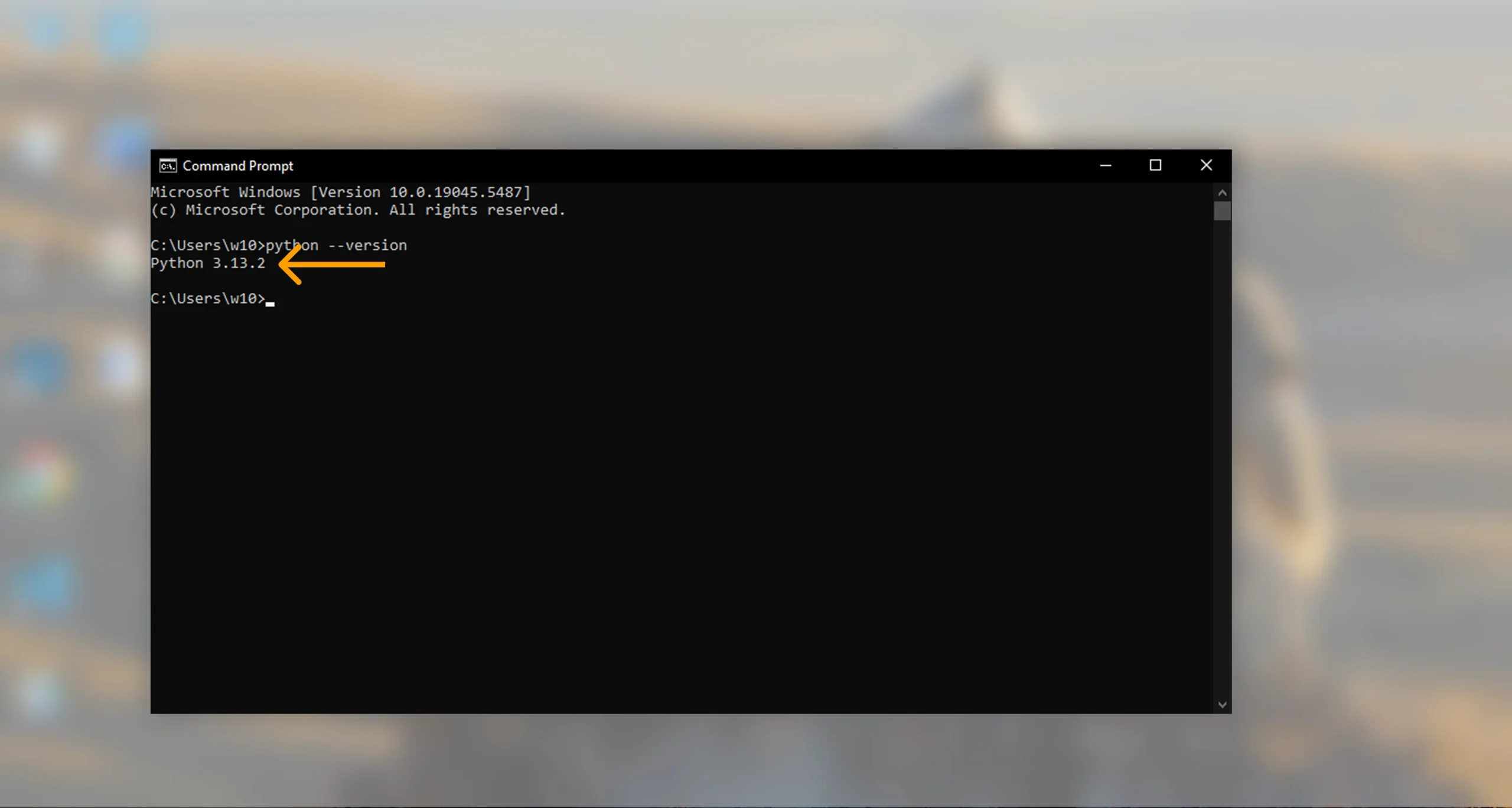Image resolution: width=1512 pixels, height=808 pixels.
Task: Click the scrollbar down arrow
Action: point(1222,705)
